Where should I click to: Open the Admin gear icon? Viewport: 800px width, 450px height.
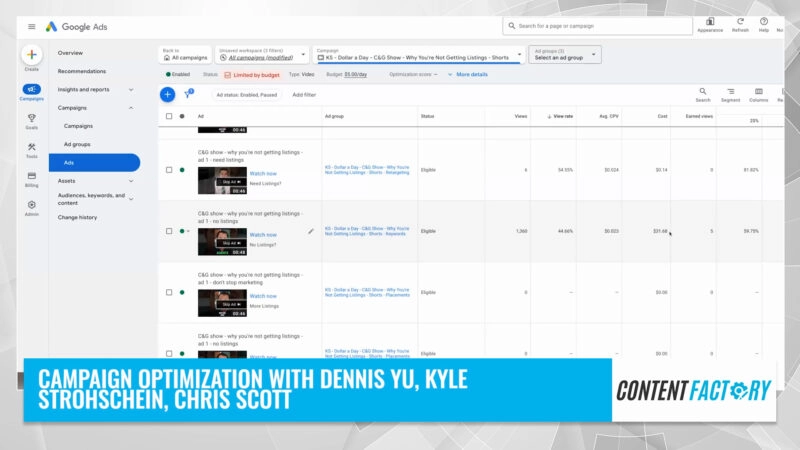32,205
